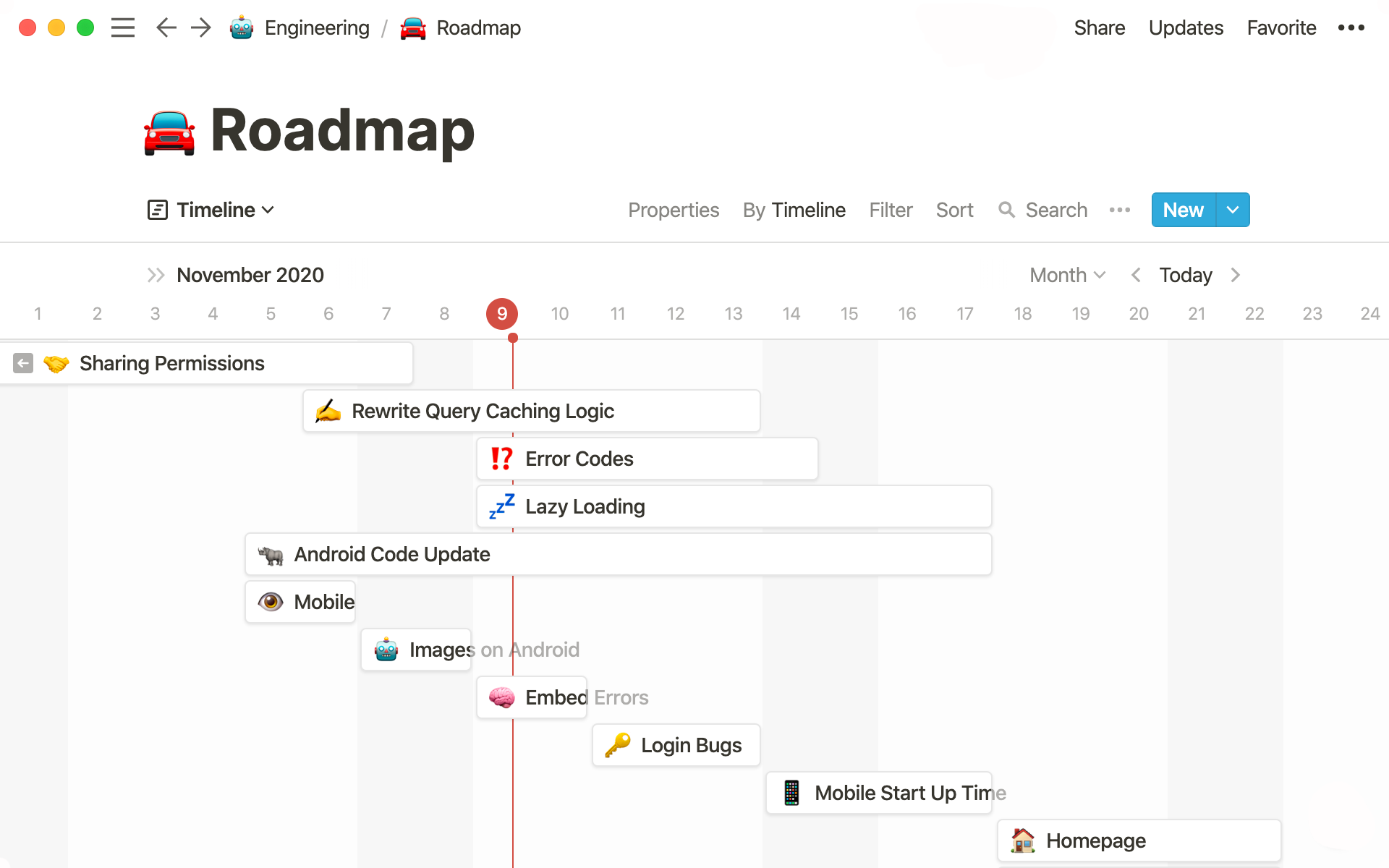Viewport: 1389px width, 868px height.
Task: Click the Today navigation button
Action: click(1185, 275)
